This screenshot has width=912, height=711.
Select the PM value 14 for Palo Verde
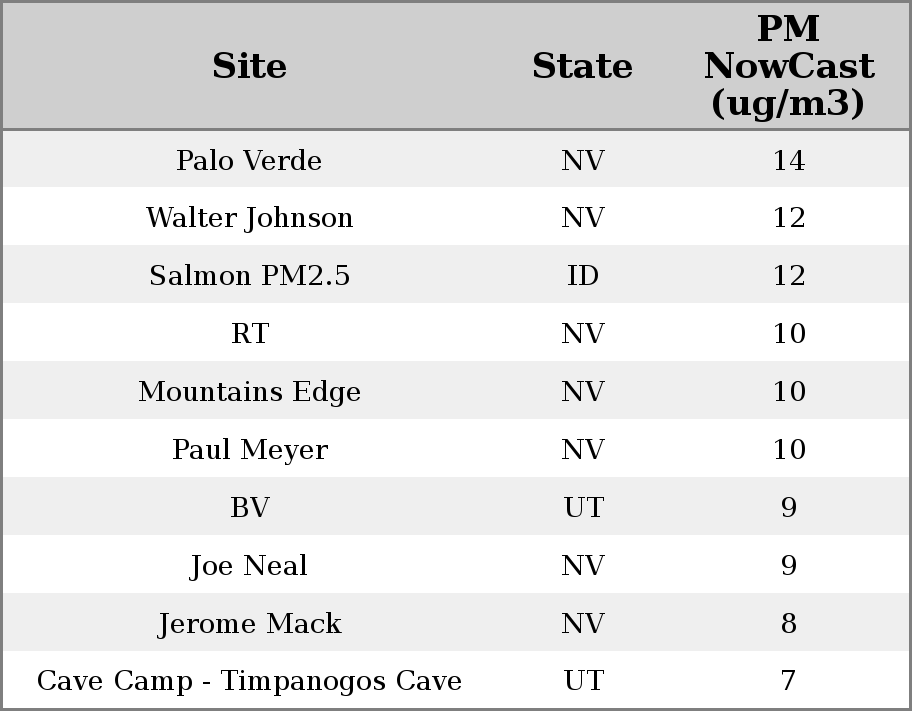pos(788,160)
